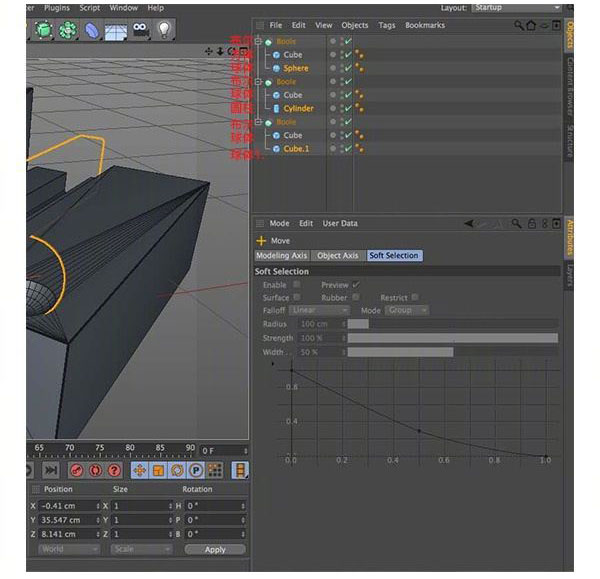
Task: Open the User Data menu
Action: pyautogui.click(x=340, y=223)
